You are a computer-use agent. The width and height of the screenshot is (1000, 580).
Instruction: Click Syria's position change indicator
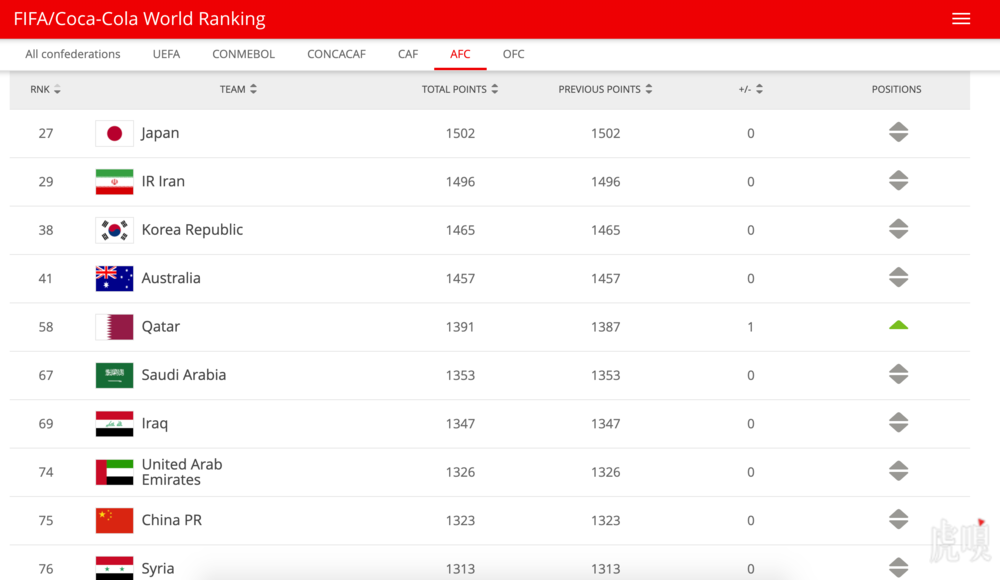(898, 567)
